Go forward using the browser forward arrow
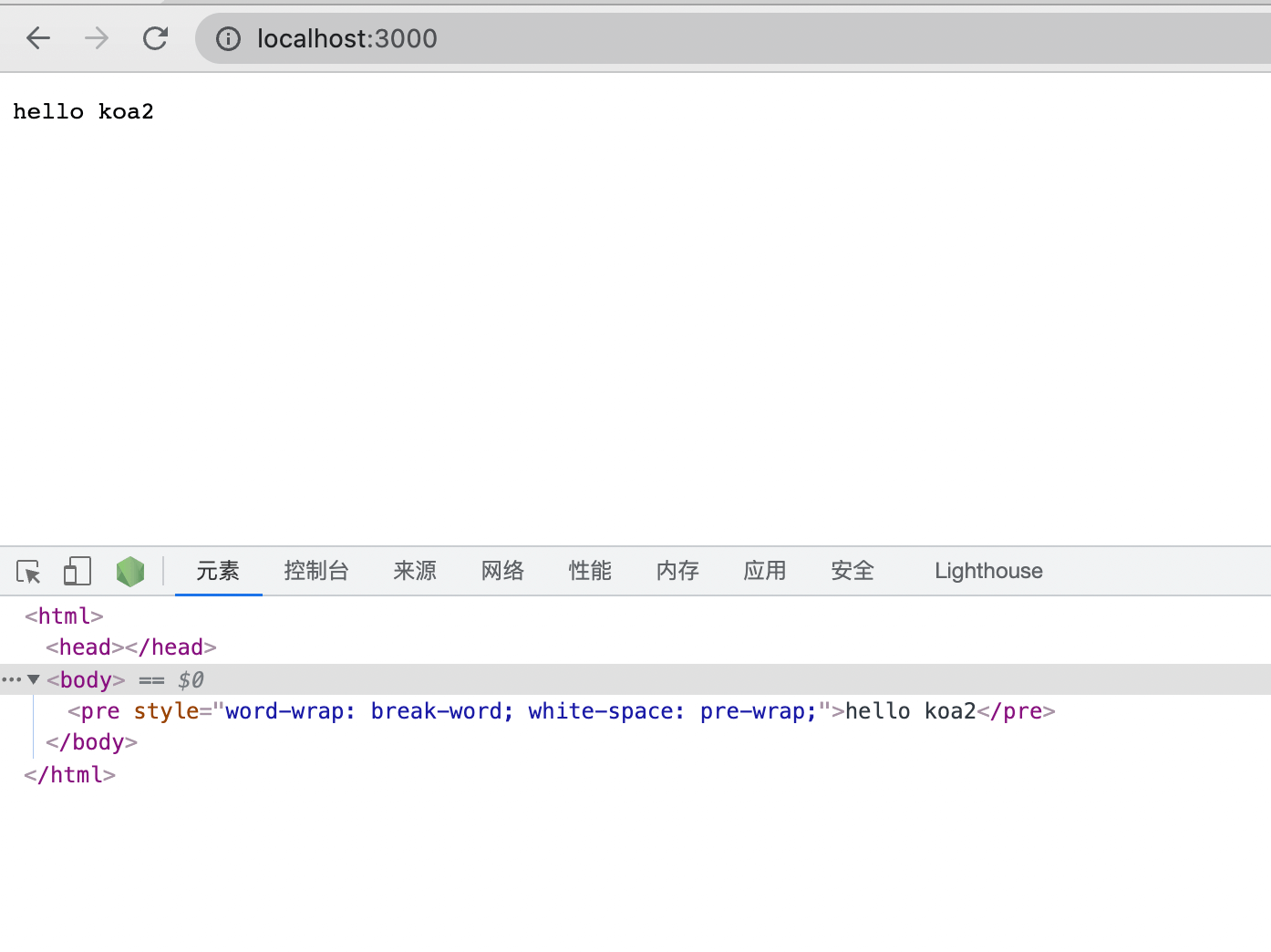 (x=97, y=38)
